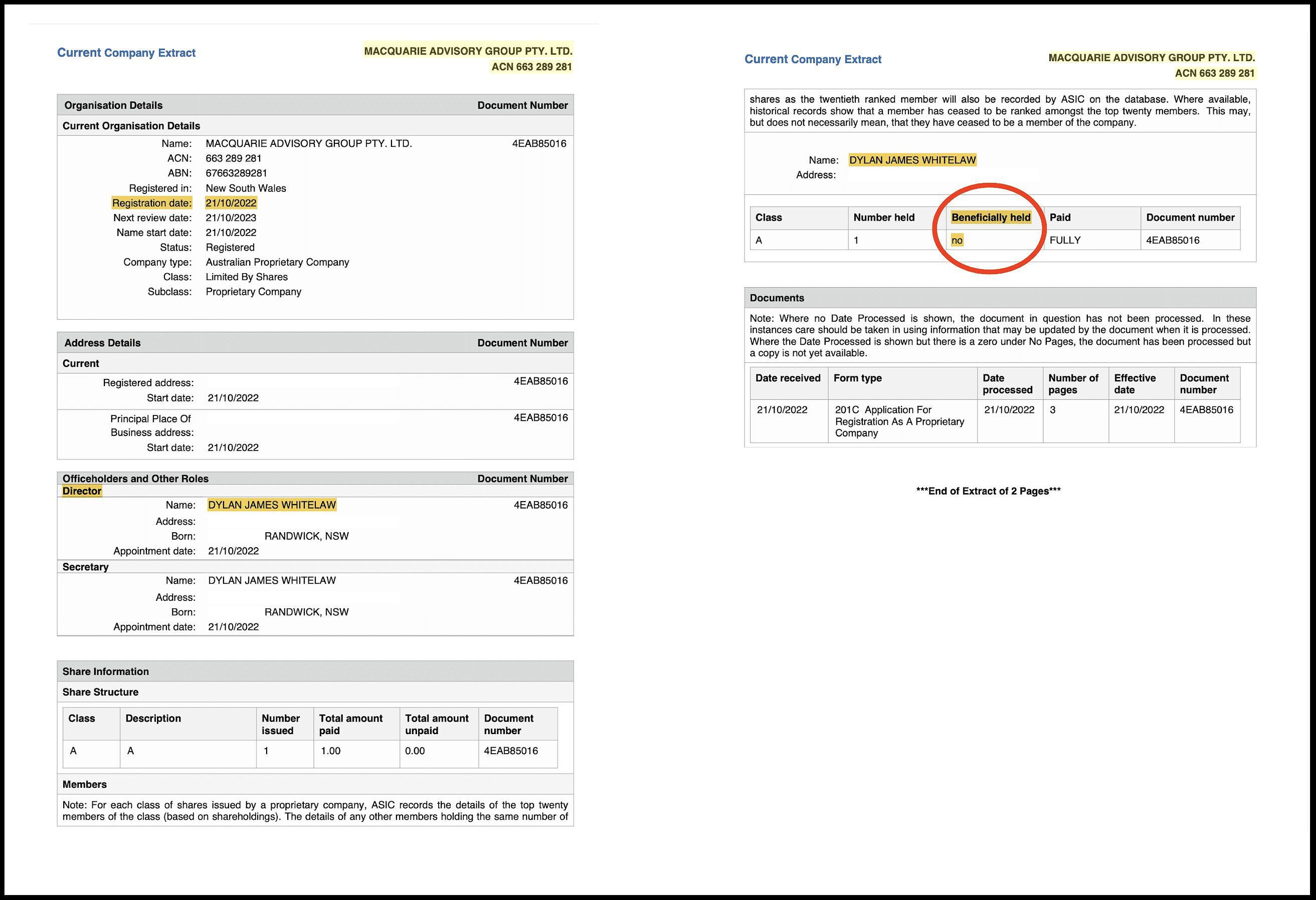Screen dimensions: 1316x900
Task: Click 'Officeholders and Other Roles' header
Action: (135, 479)
